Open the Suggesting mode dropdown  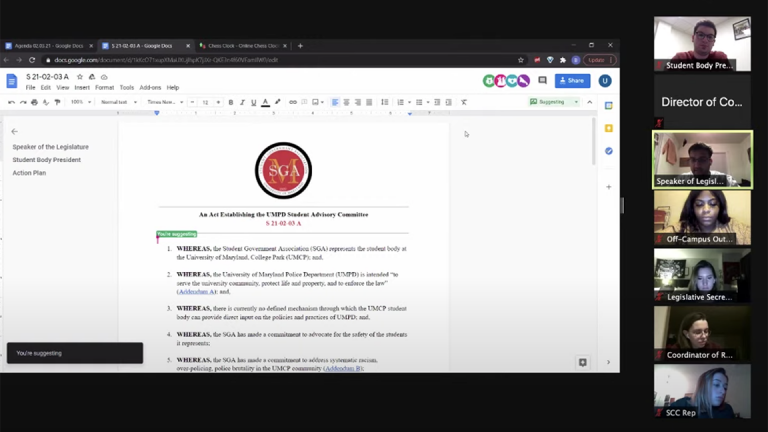click(x=554, y=102)
